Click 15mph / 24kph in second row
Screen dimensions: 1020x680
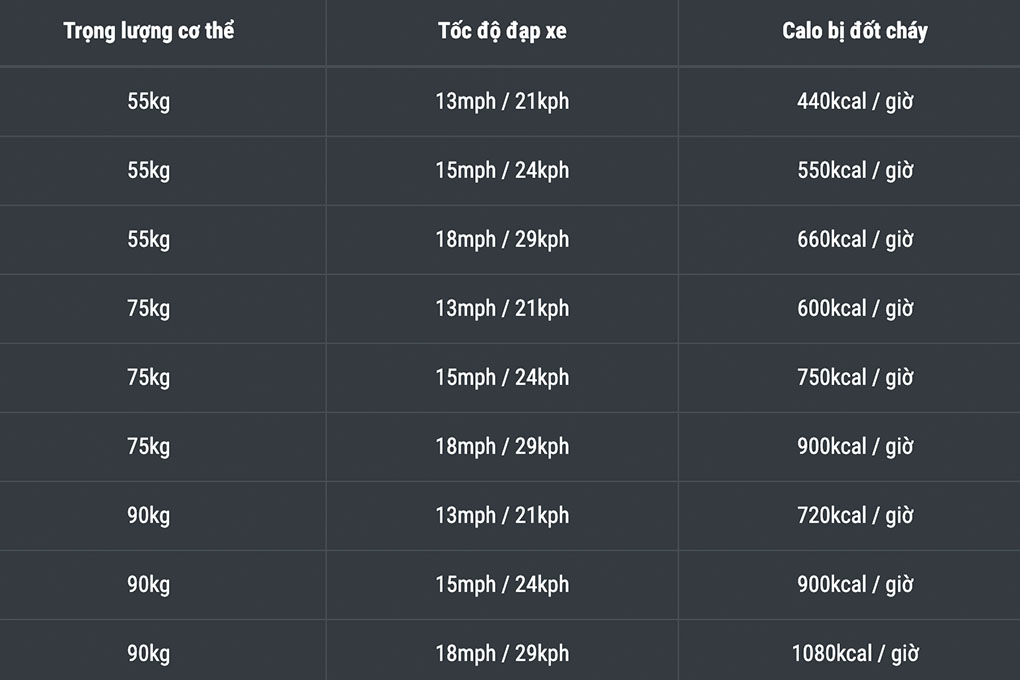(502, 170)
